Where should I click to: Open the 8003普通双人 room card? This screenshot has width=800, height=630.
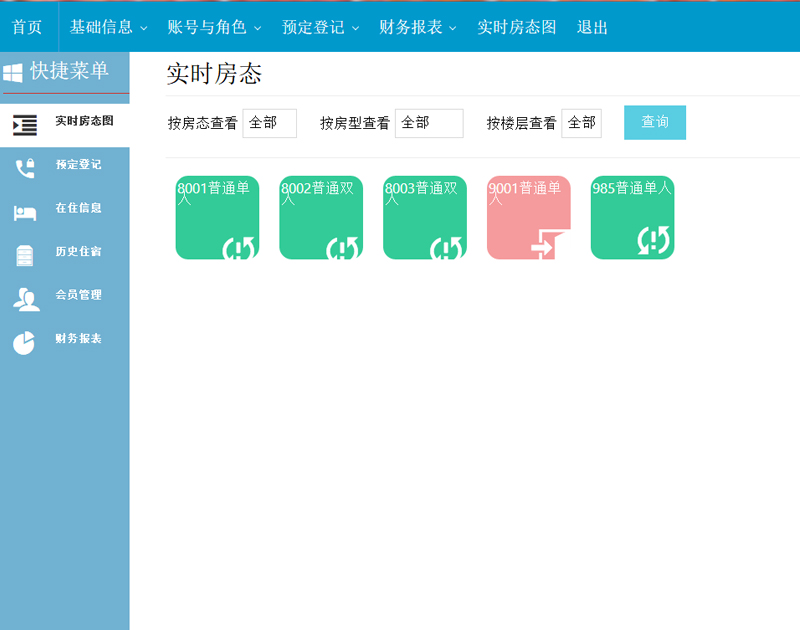click(425, 218)
